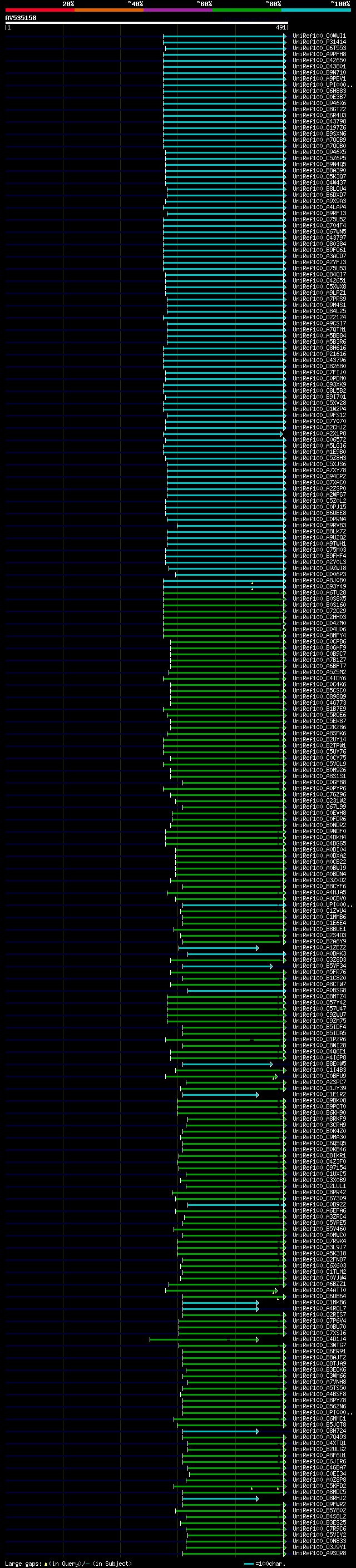Select the UniRef100_A6TU28 label
The width and height of the screenshot is (356, 1568).
pyautogui.click(x=319, y=592)
